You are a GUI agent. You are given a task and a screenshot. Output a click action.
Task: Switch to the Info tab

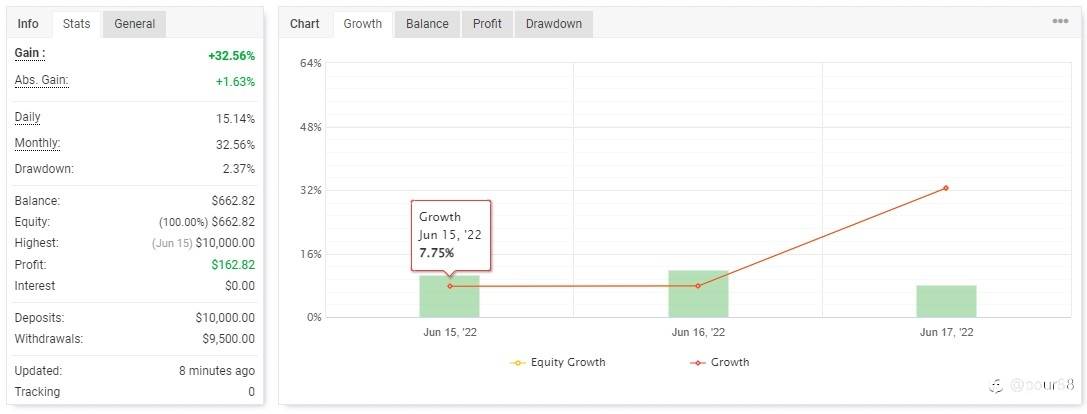coord(28,24)
